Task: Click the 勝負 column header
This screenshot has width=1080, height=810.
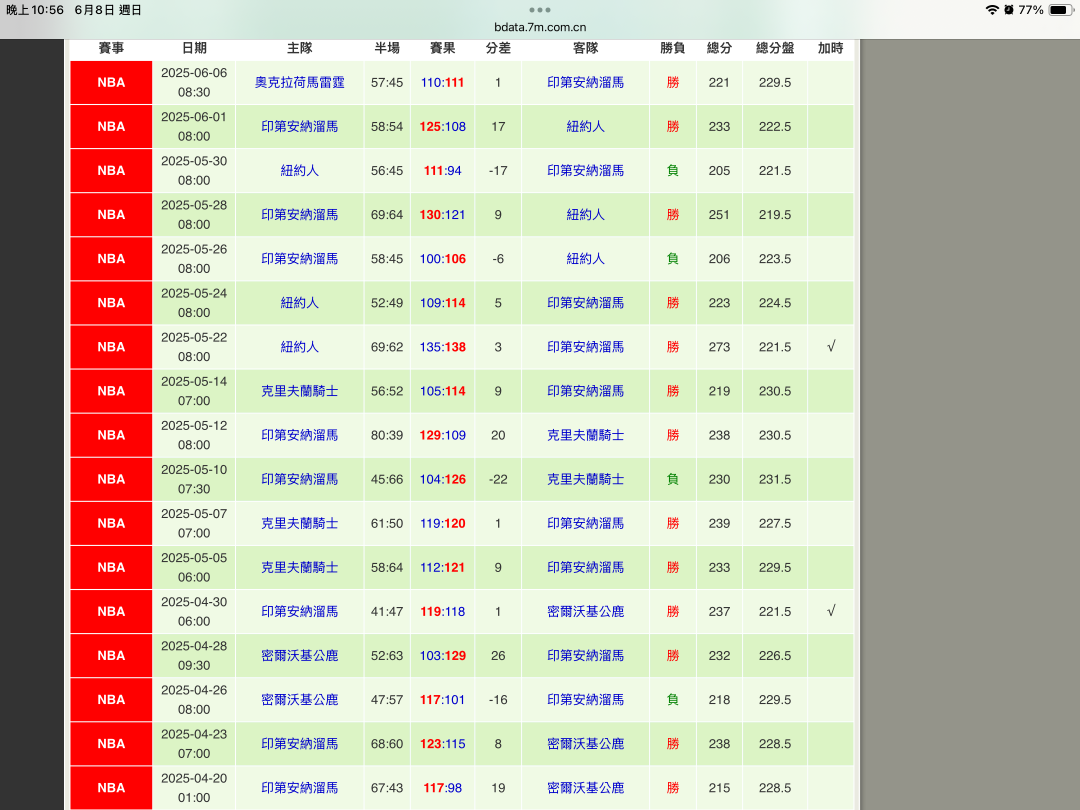Action: 672,48
